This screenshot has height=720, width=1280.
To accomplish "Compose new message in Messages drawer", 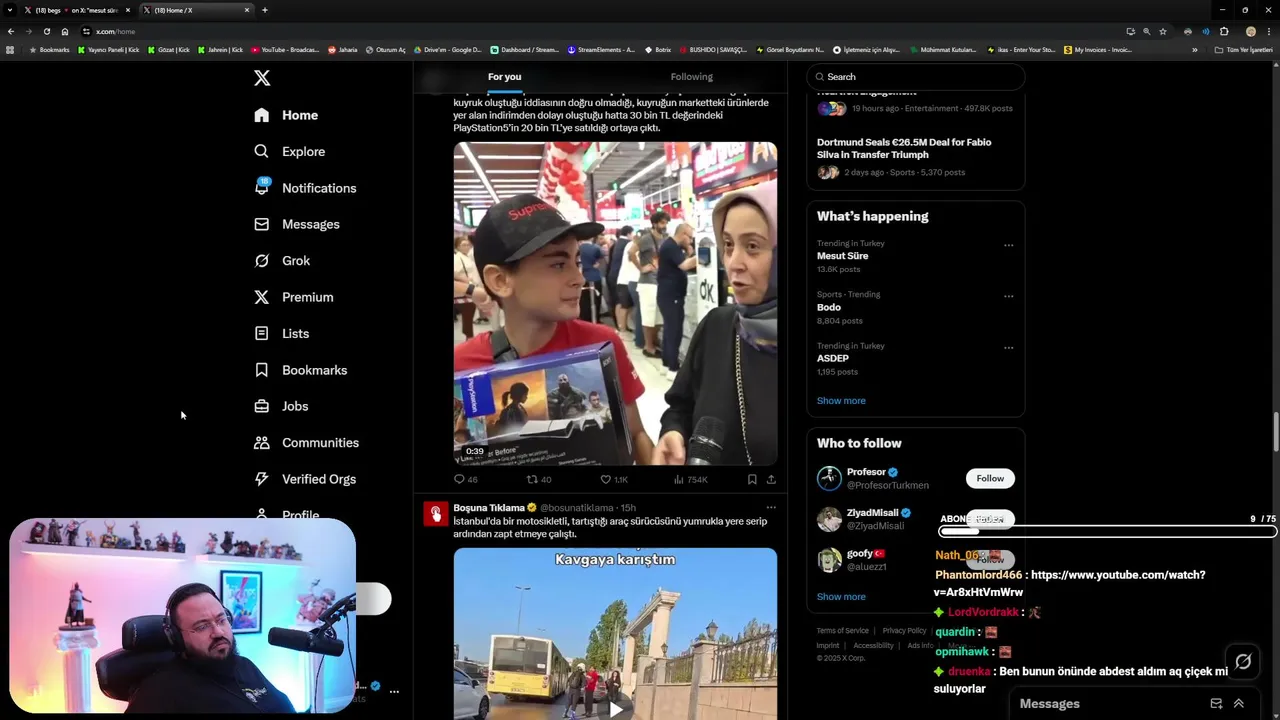I will (1216, 704).
